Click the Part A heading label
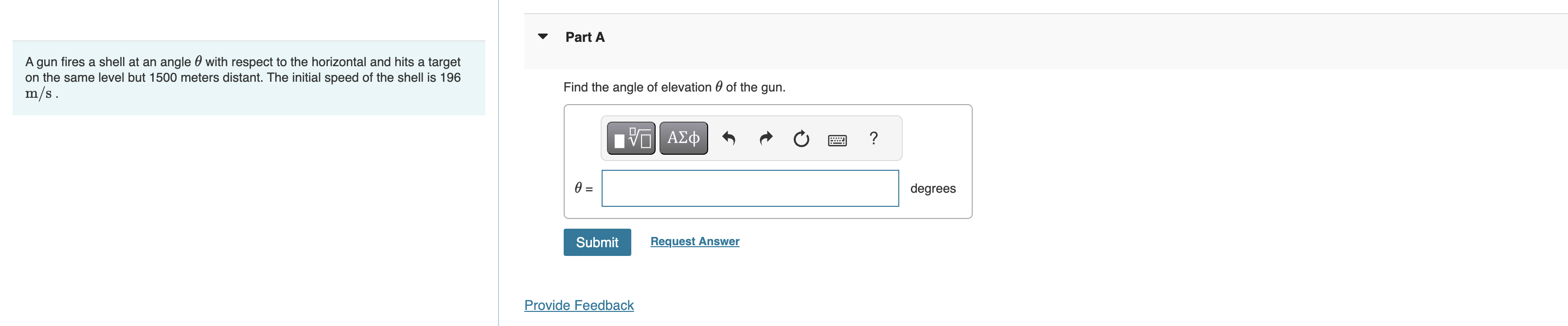The height and width of the screenshot is (326, 1568). (x=584, y=36)
